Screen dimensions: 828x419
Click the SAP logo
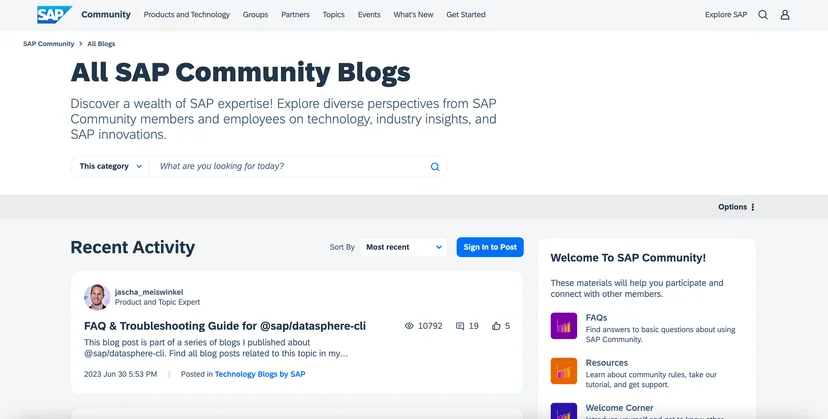tap(54, 15)
